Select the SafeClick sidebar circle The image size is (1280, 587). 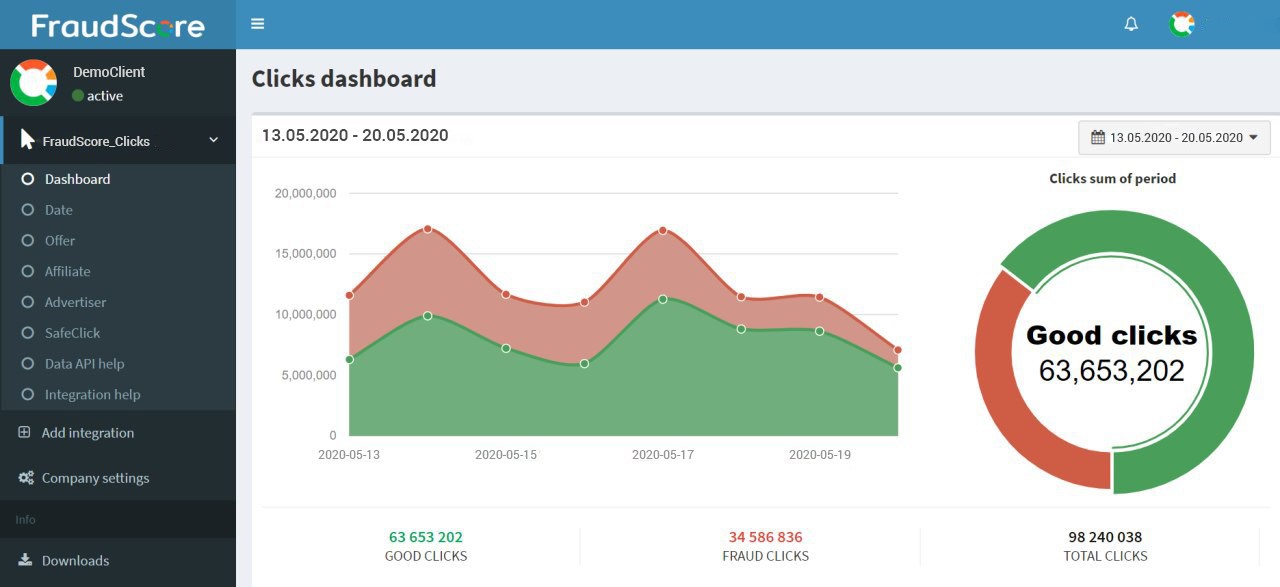pos(28,333)
